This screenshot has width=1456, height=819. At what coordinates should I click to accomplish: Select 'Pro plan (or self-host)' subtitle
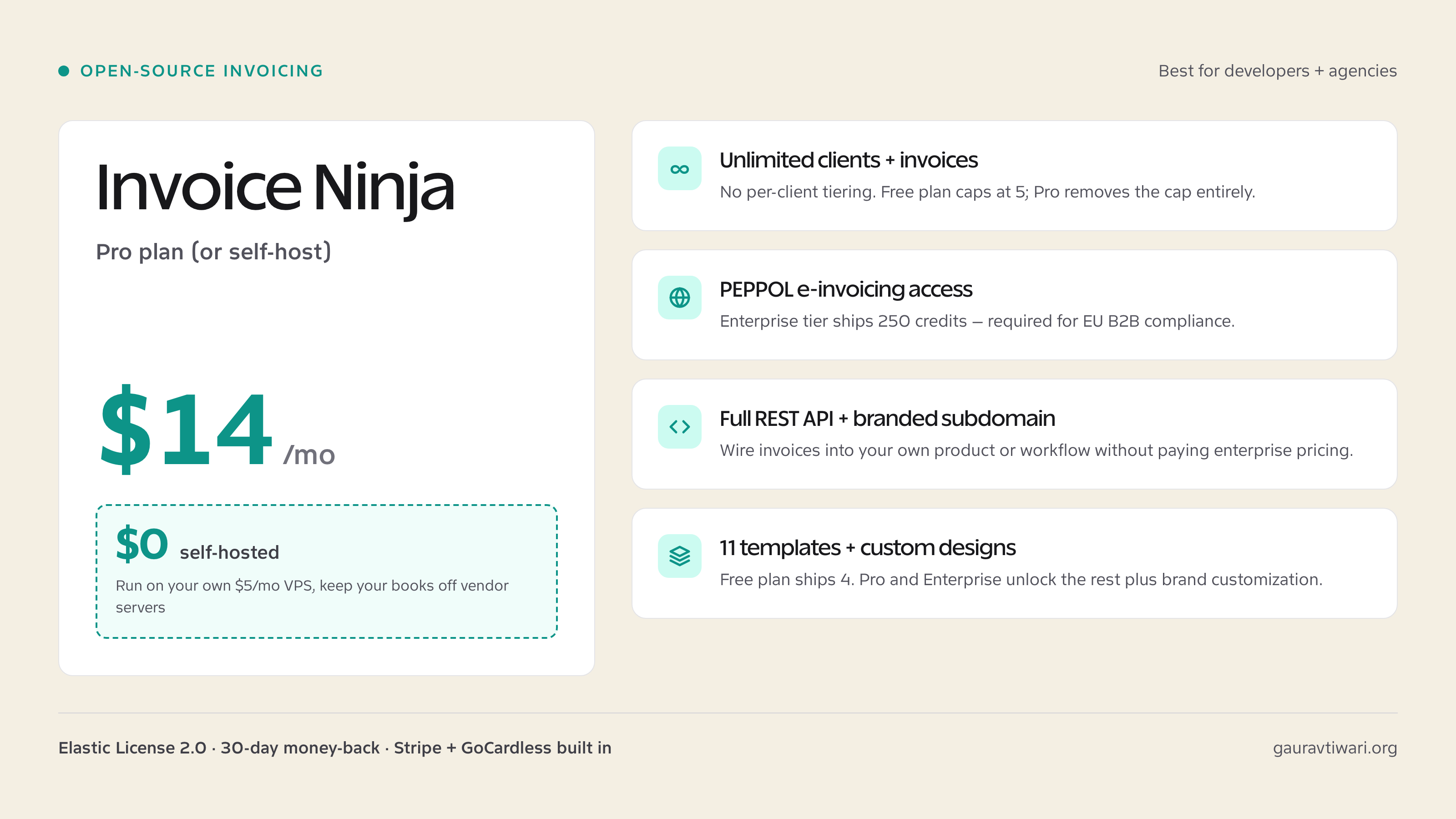pos(214,252)
